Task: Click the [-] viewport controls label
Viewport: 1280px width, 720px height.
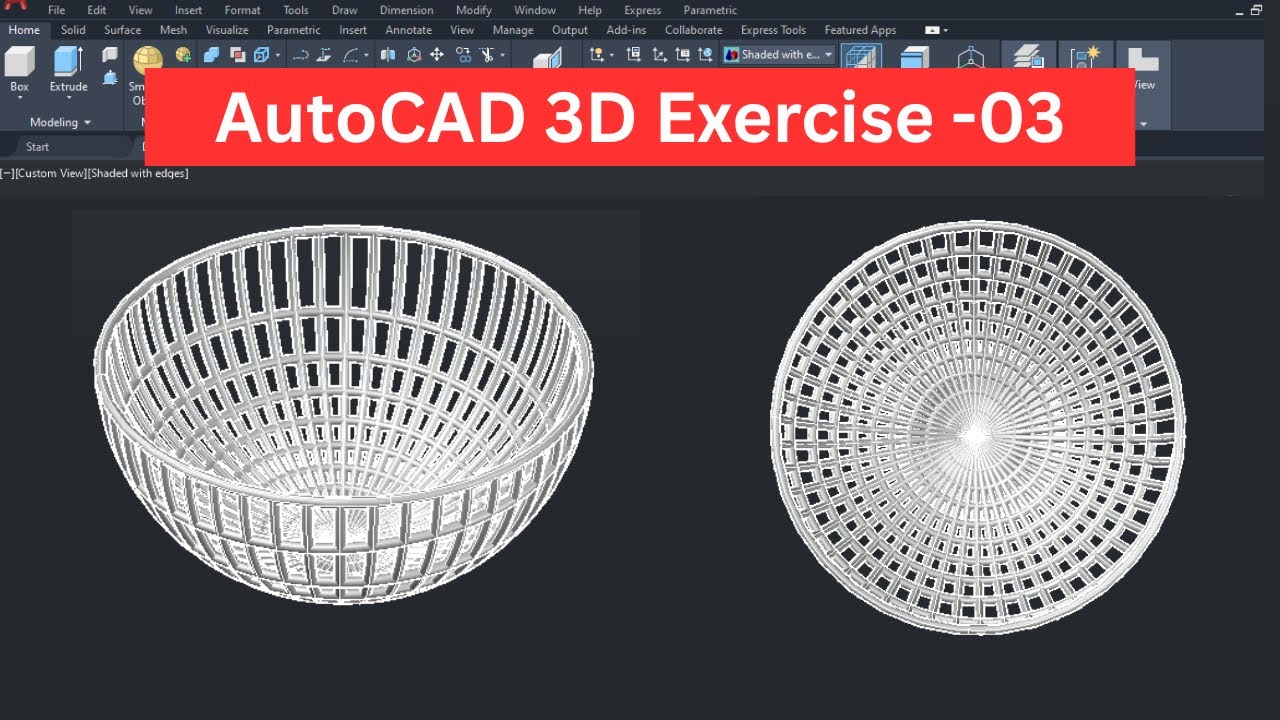Action: (x=8, y=173)
